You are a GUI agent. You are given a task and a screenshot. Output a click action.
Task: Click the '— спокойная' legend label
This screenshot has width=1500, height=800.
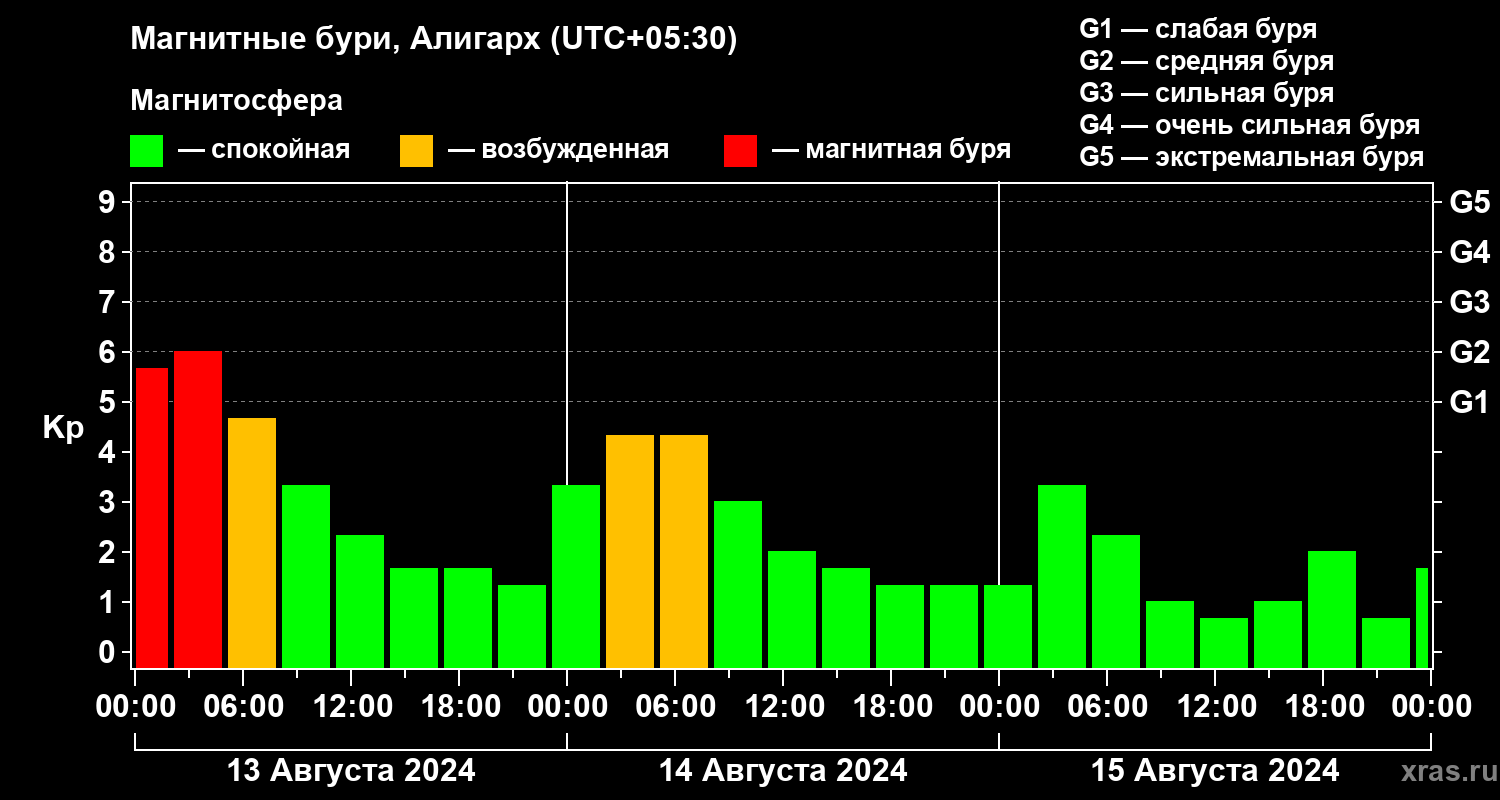264,150
